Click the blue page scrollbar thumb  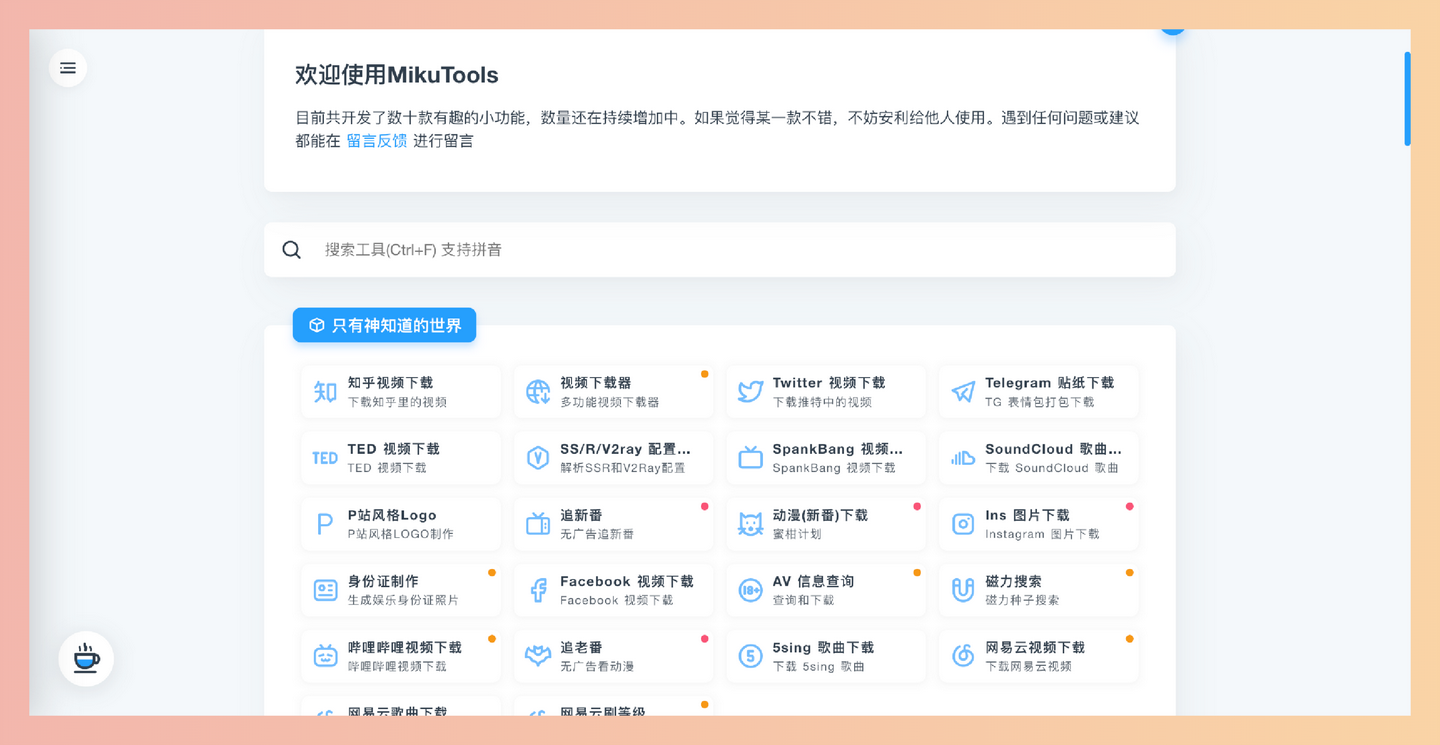[1407, 99]
